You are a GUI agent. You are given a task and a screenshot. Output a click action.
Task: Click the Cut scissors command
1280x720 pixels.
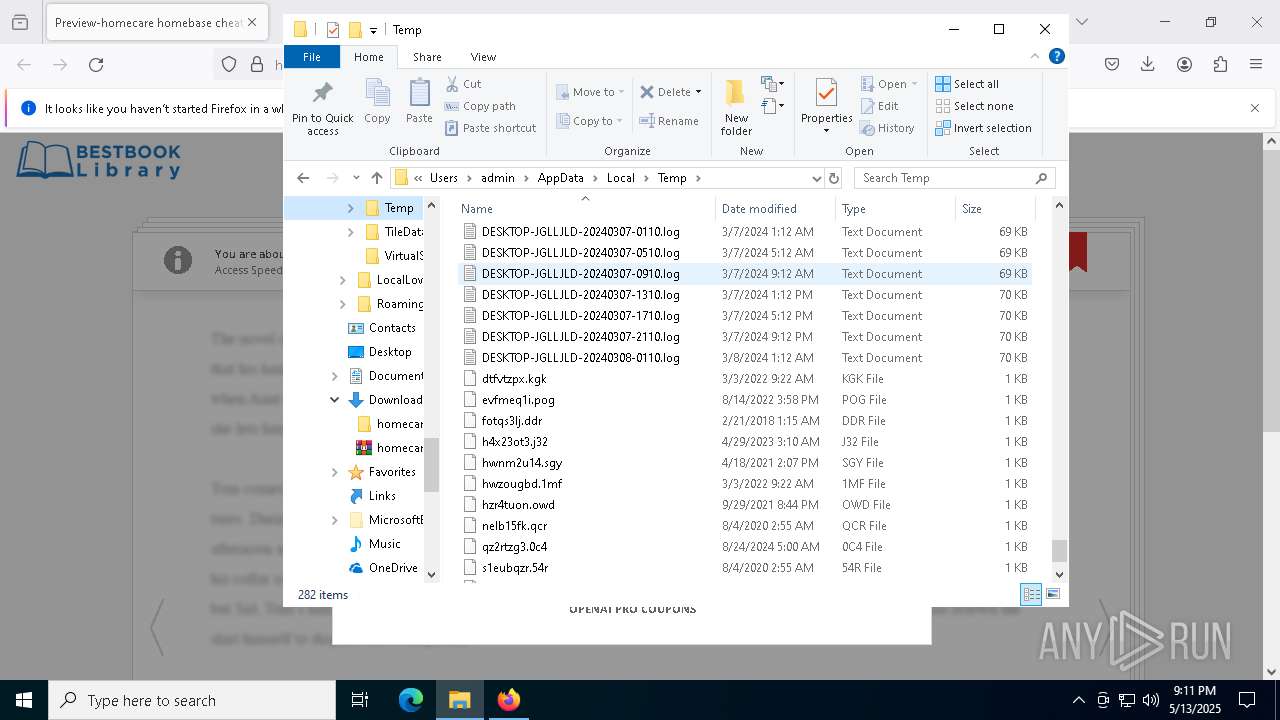click(x=463, y=84)
